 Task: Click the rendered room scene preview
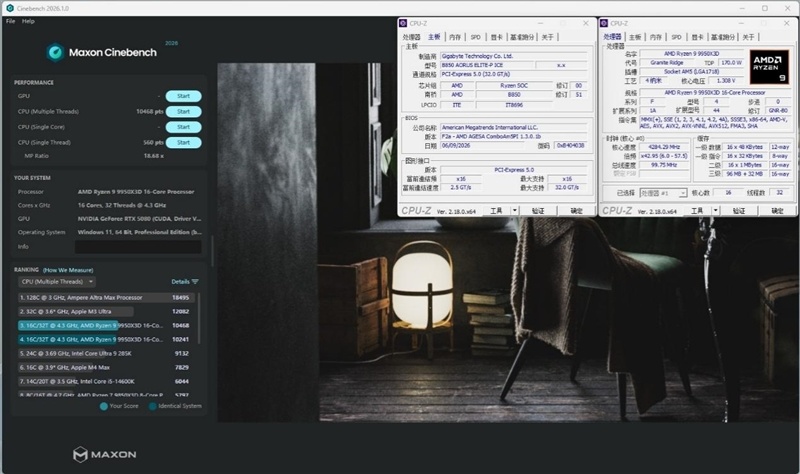[508, 242]
